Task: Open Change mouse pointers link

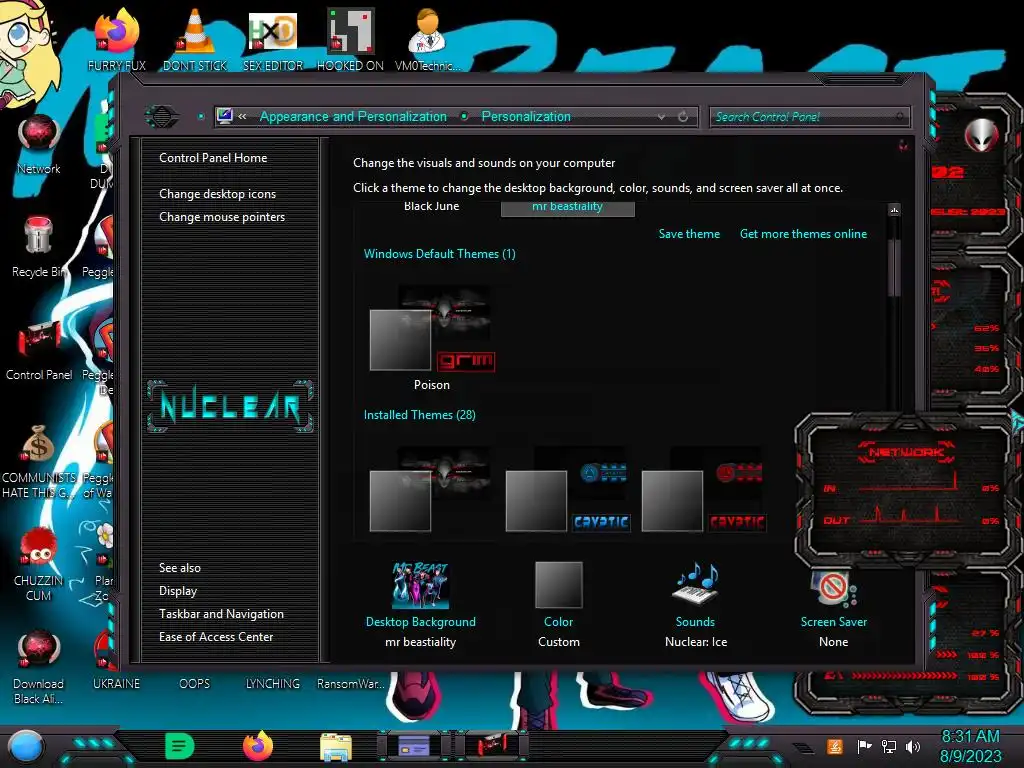Action: (222, 217)
